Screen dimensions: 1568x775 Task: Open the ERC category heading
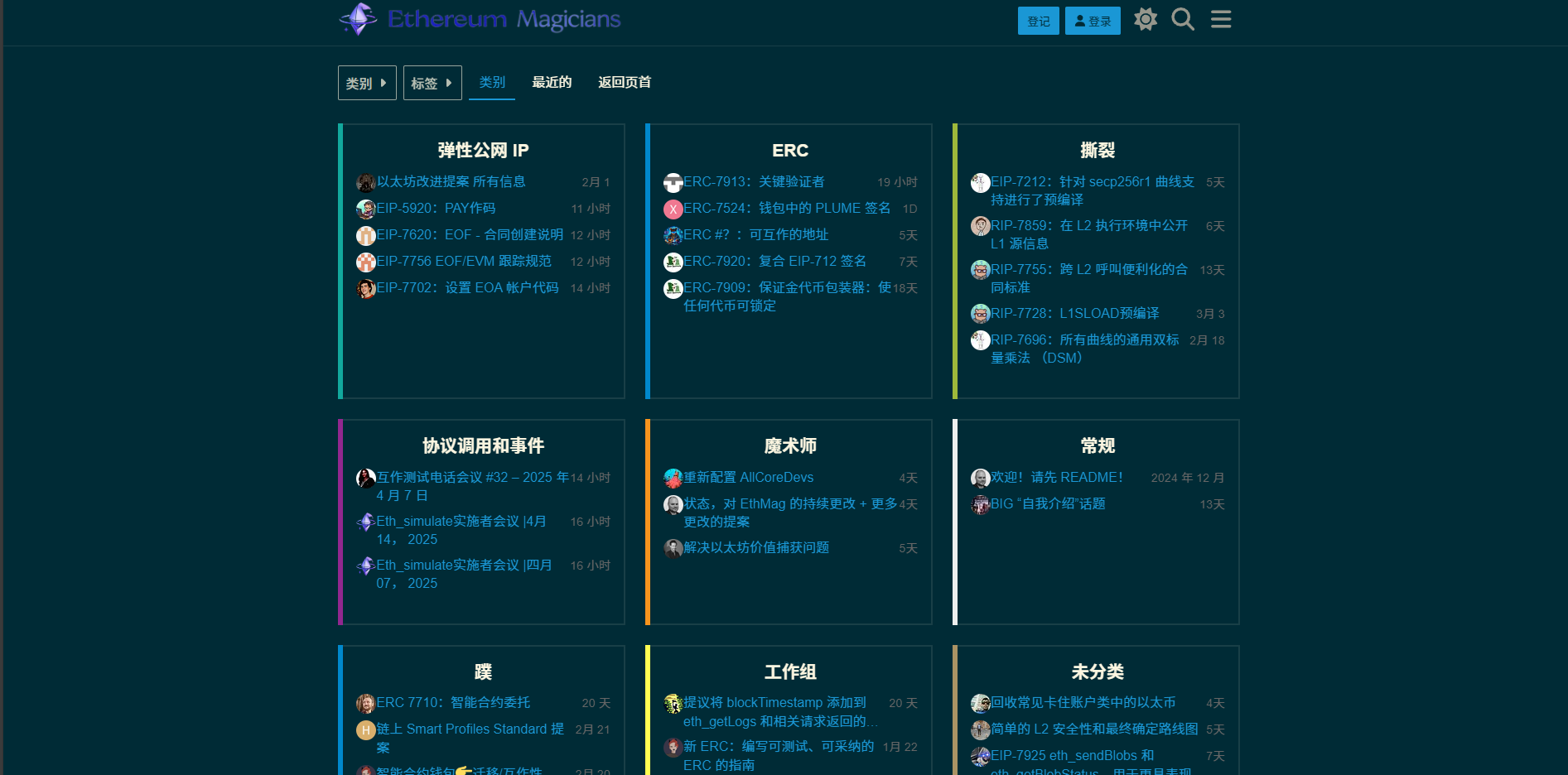789,150
